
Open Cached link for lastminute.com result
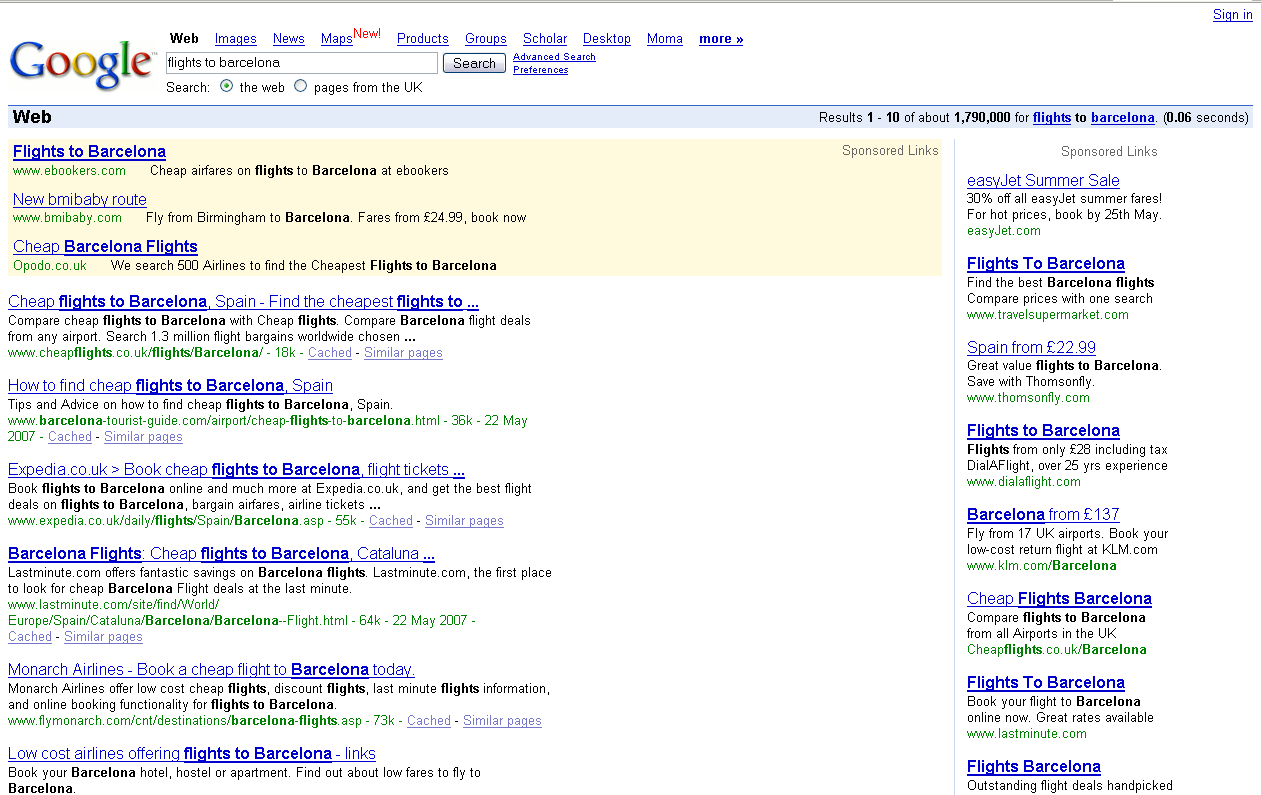tap(30, 637)
